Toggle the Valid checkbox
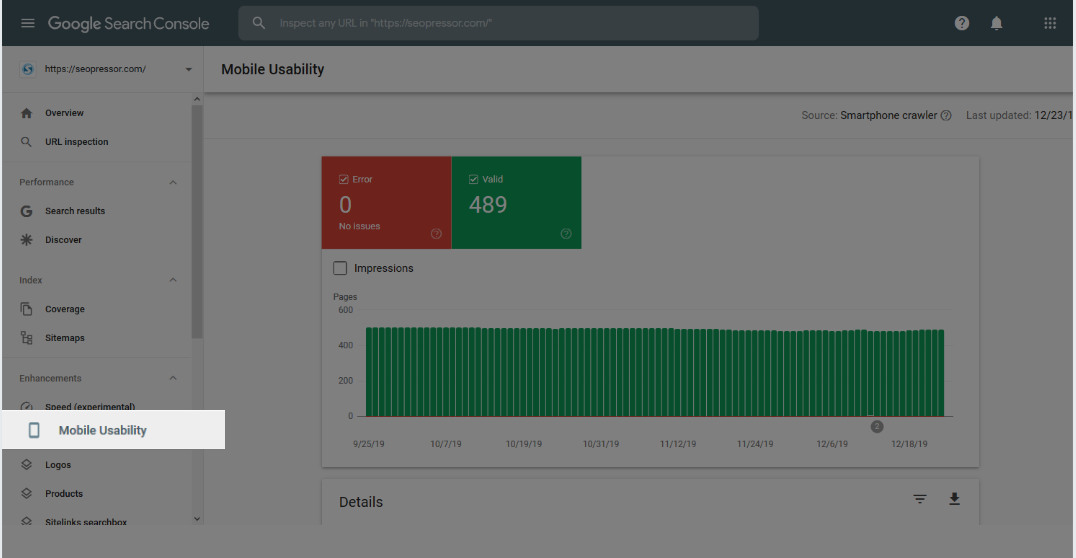Image resolution: width=1076 pixels, height=558 pixels. (x=473, y=179)
